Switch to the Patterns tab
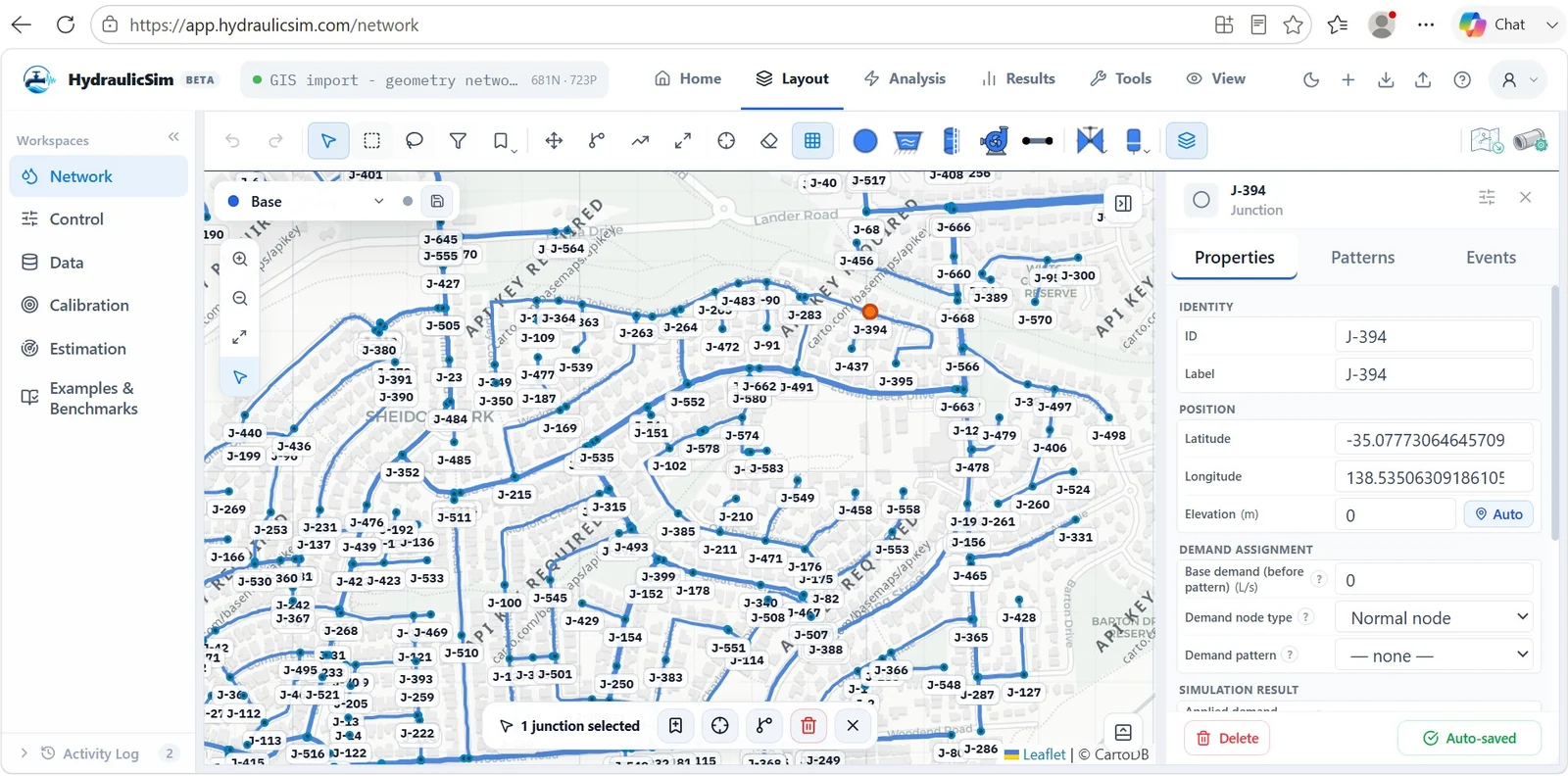This screenshot has height=776, width=1568. (x=1362, y=258)
